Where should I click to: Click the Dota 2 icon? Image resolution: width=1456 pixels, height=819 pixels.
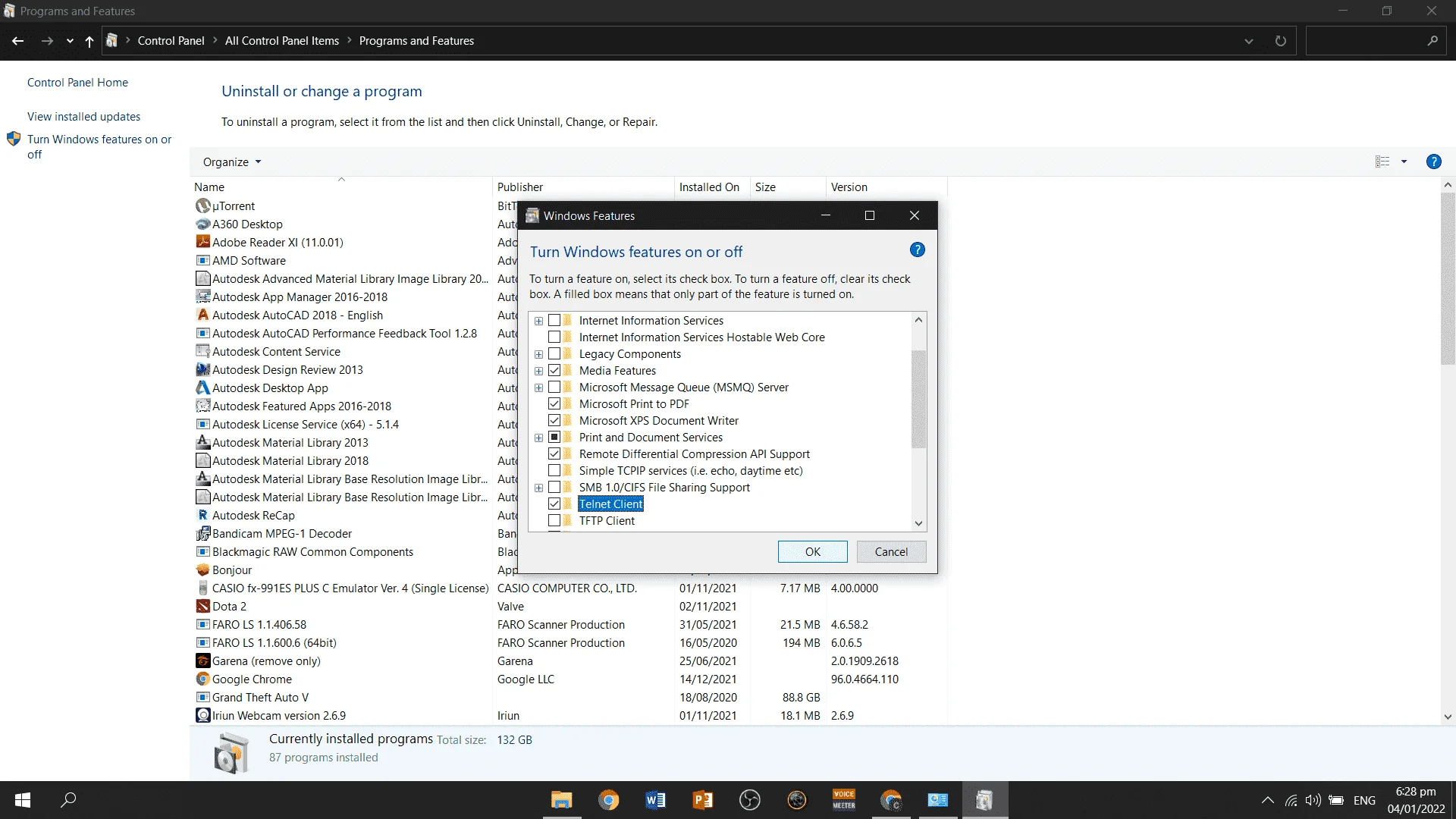click(x=202, y=606)
